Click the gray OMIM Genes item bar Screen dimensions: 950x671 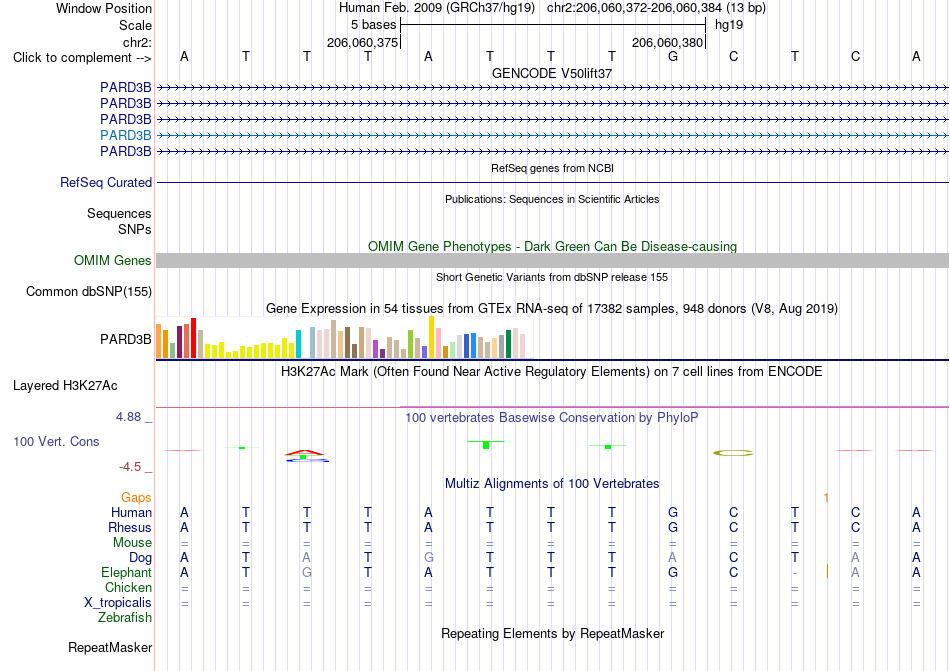[552, 260]
